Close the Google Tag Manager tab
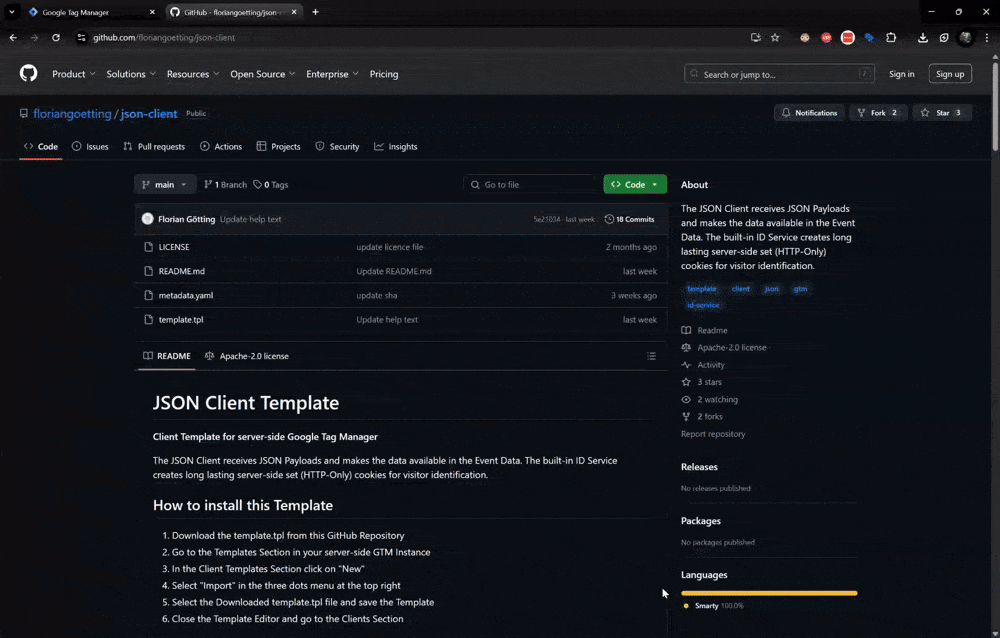This screenshot has height=638, width=1000. tap(152, 12)
